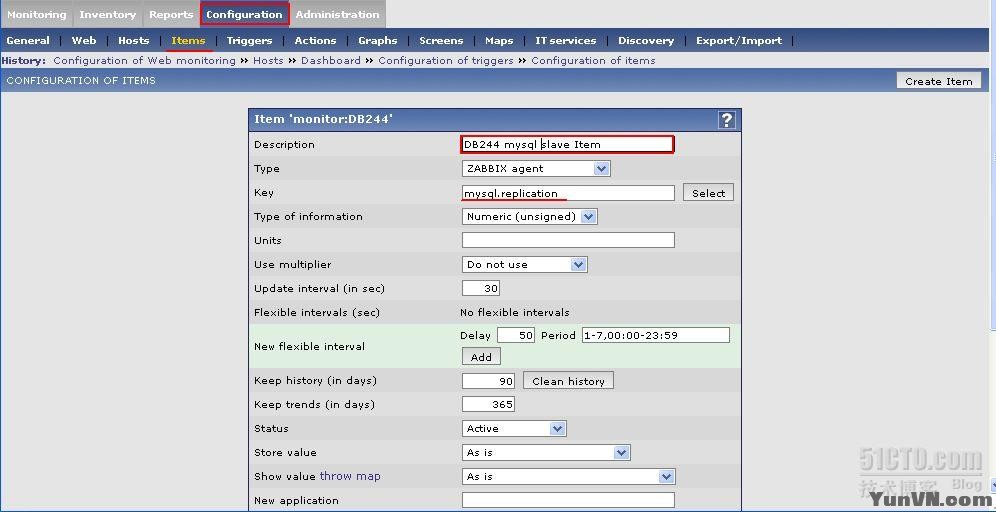Go to IT services submenu
The width and height of the screenshot is (996, 512).
[x=565, y=41]
